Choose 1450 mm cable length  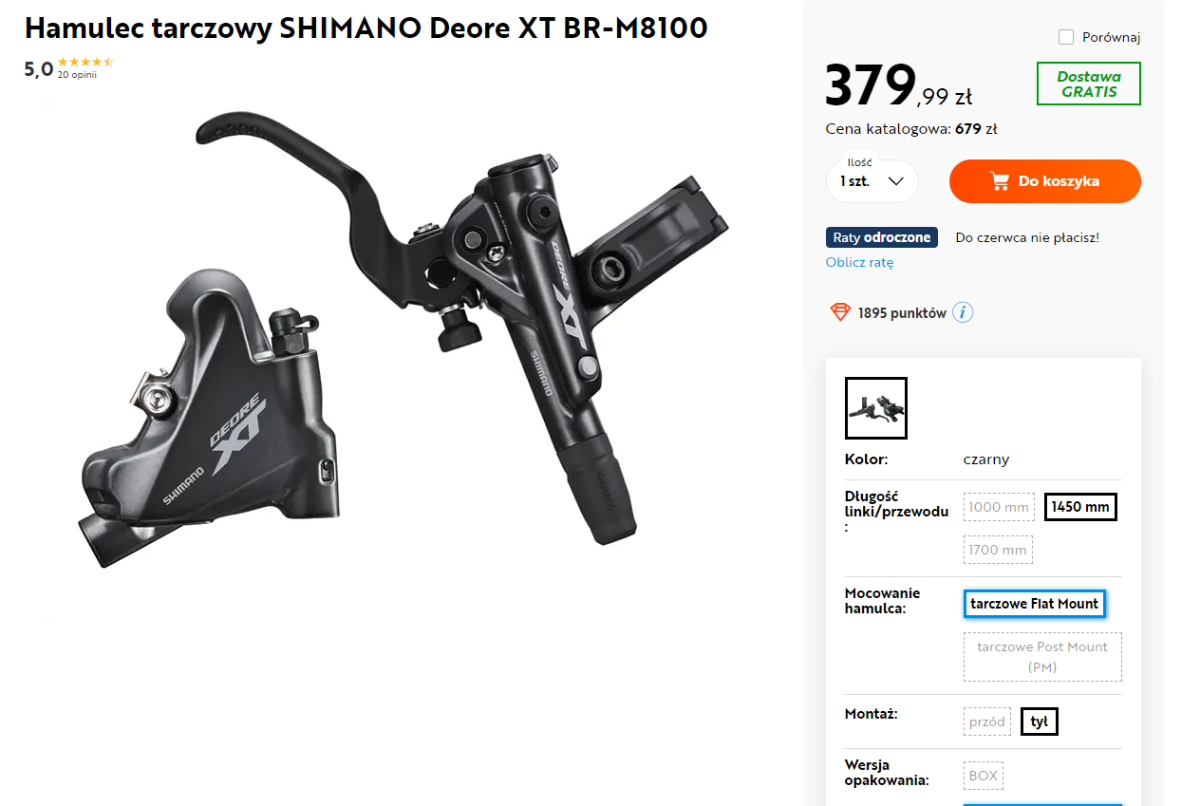tap(1081, 507)
